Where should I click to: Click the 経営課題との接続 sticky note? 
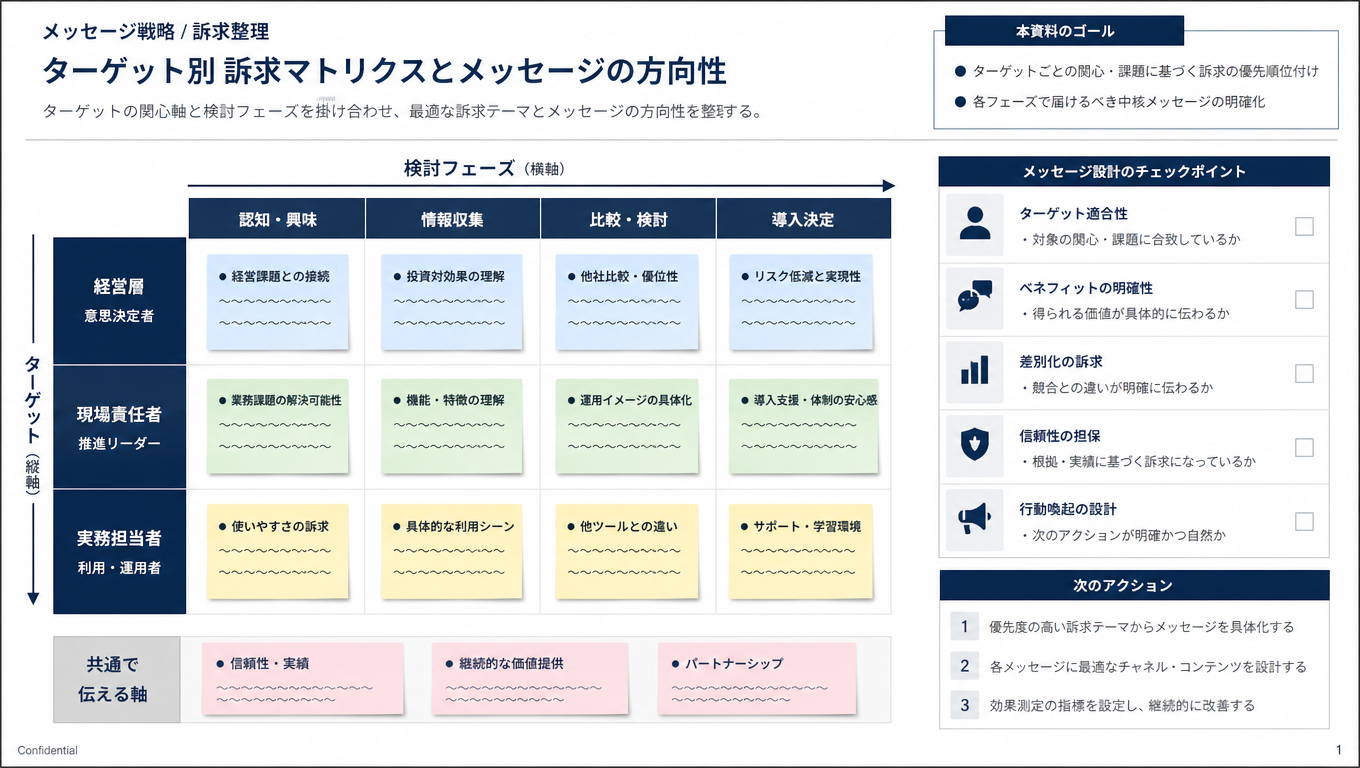278,302
